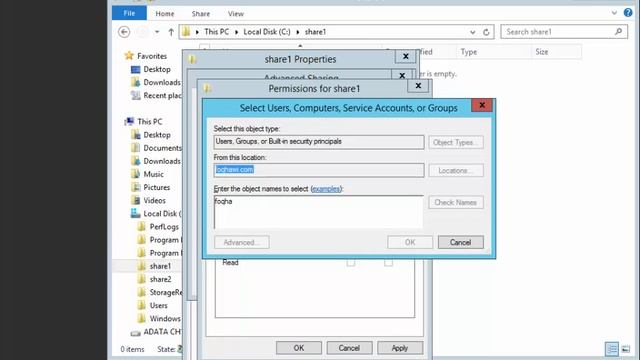Cancel the Select Users dialog
This screenshot has height=360, width=640.
(460, 242)
